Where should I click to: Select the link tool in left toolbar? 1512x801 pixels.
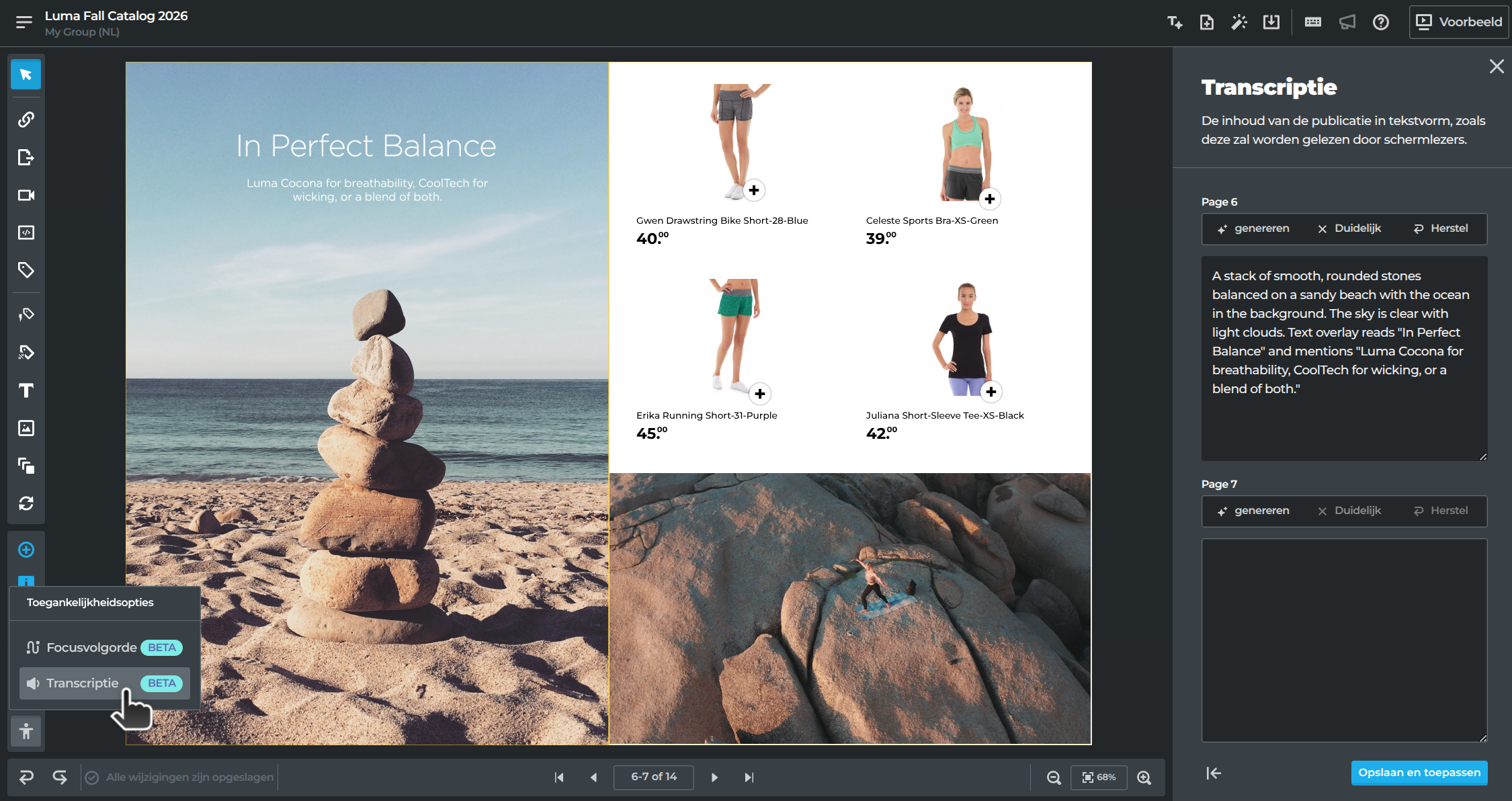pos(26,120)
